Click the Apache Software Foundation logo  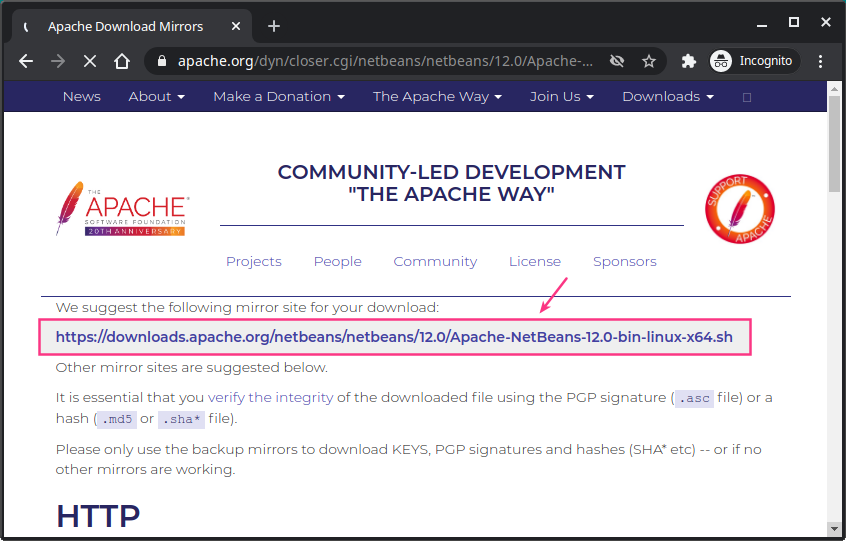pos(122,209)
